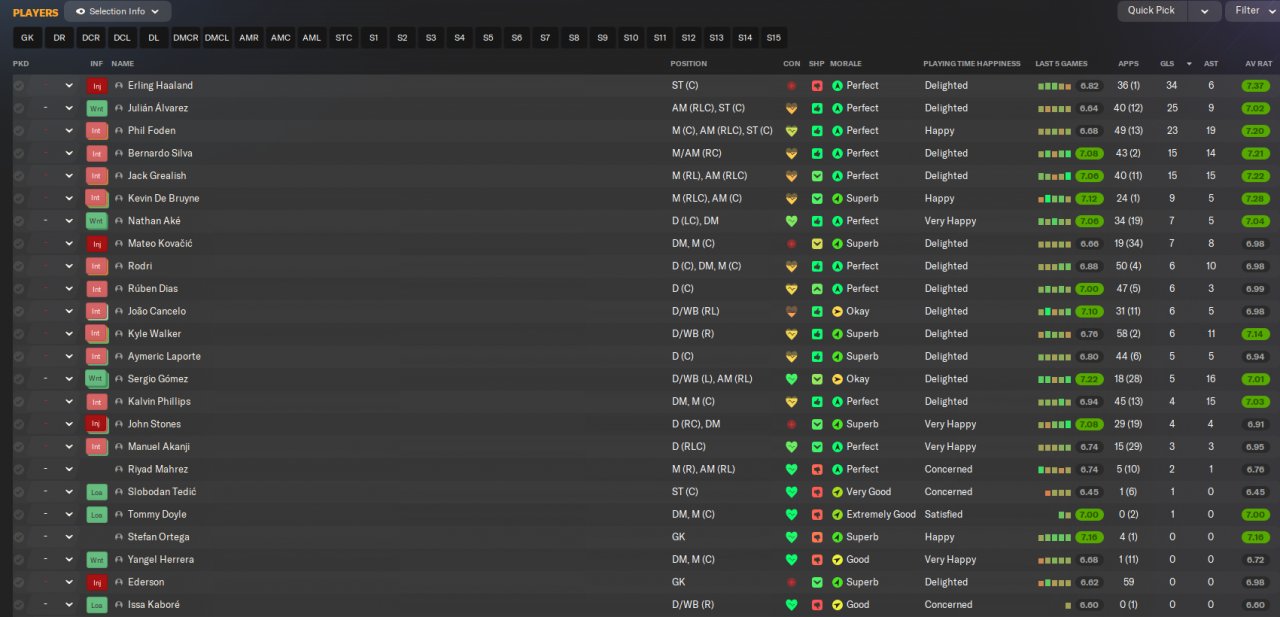
Task: Sort by the AV RAT column header
Action: click(1258, 64)
